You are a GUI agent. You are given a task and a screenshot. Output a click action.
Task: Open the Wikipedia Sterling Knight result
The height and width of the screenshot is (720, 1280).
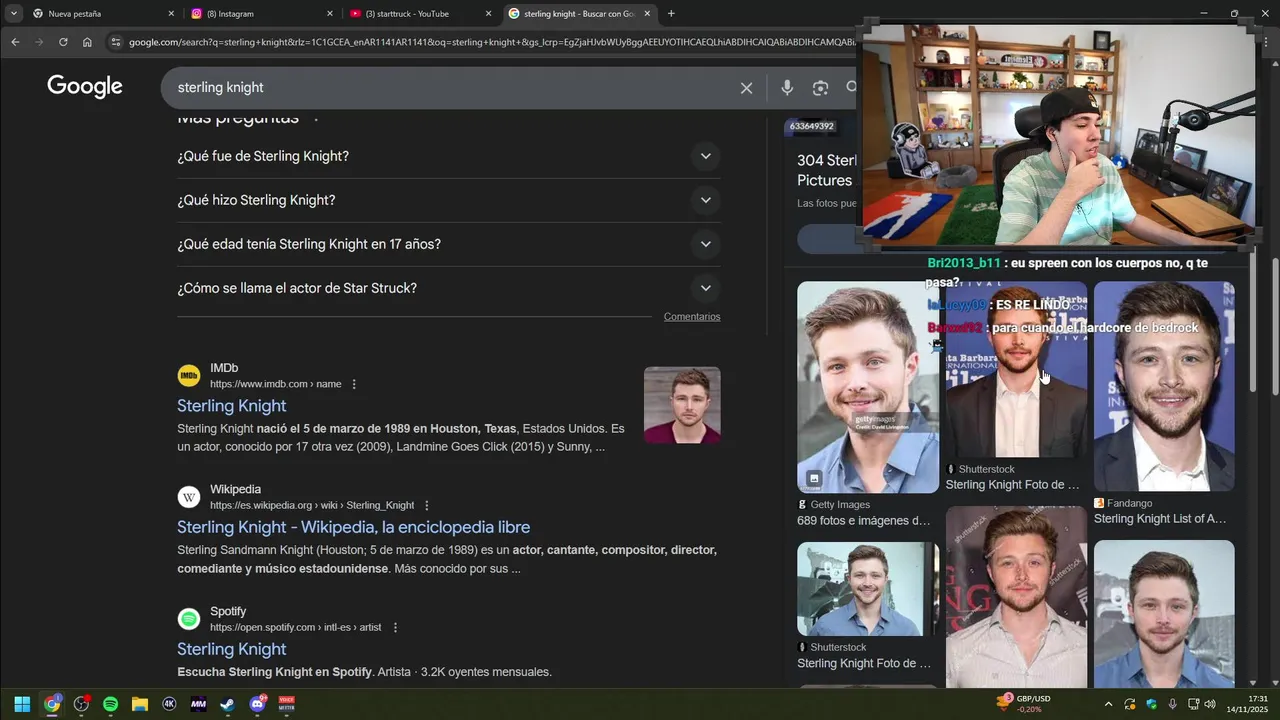(x=354, y=527)
